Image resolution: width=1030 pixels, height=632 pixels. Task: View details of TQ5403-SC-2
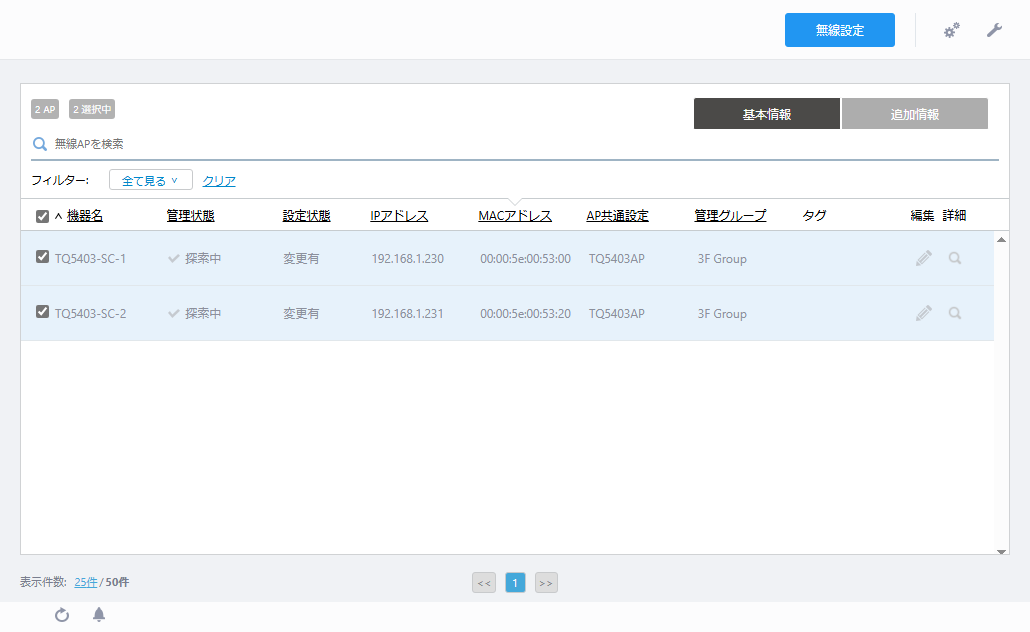(x=955, y=313)
